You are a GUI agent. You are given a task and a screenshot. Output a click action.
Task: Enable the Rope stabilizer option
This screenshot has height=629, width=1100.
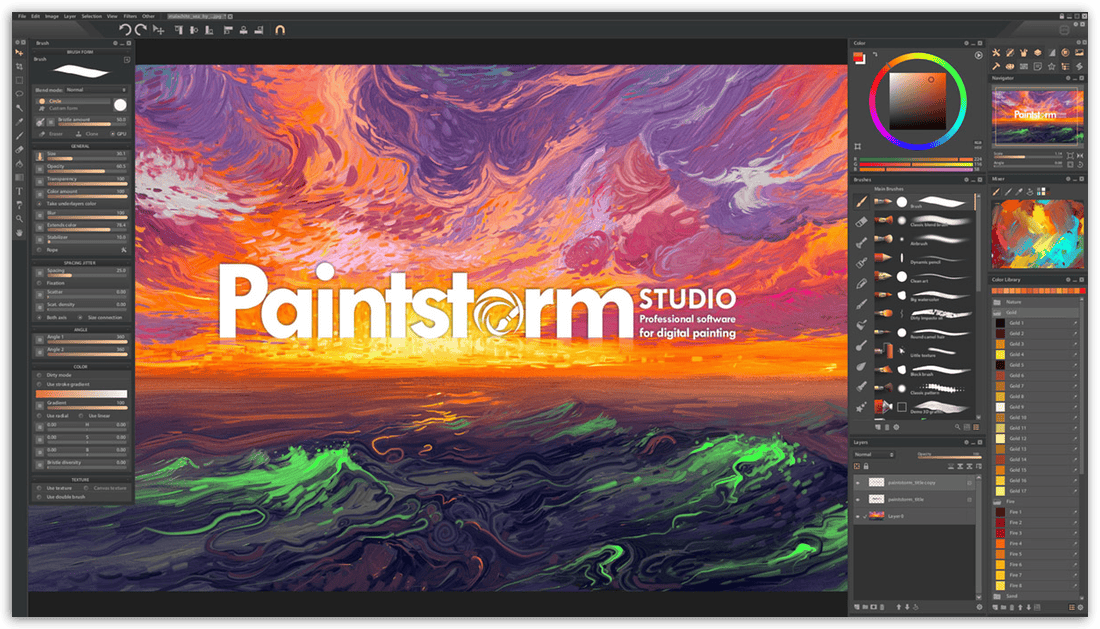coord(48,250)
